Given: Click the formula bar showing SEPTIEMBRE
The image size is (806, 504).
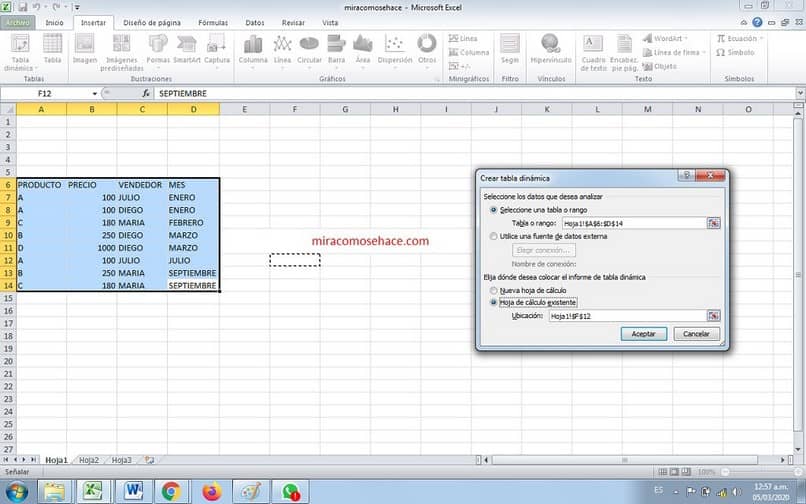Looking at the screenshot, I should (473, 94).
